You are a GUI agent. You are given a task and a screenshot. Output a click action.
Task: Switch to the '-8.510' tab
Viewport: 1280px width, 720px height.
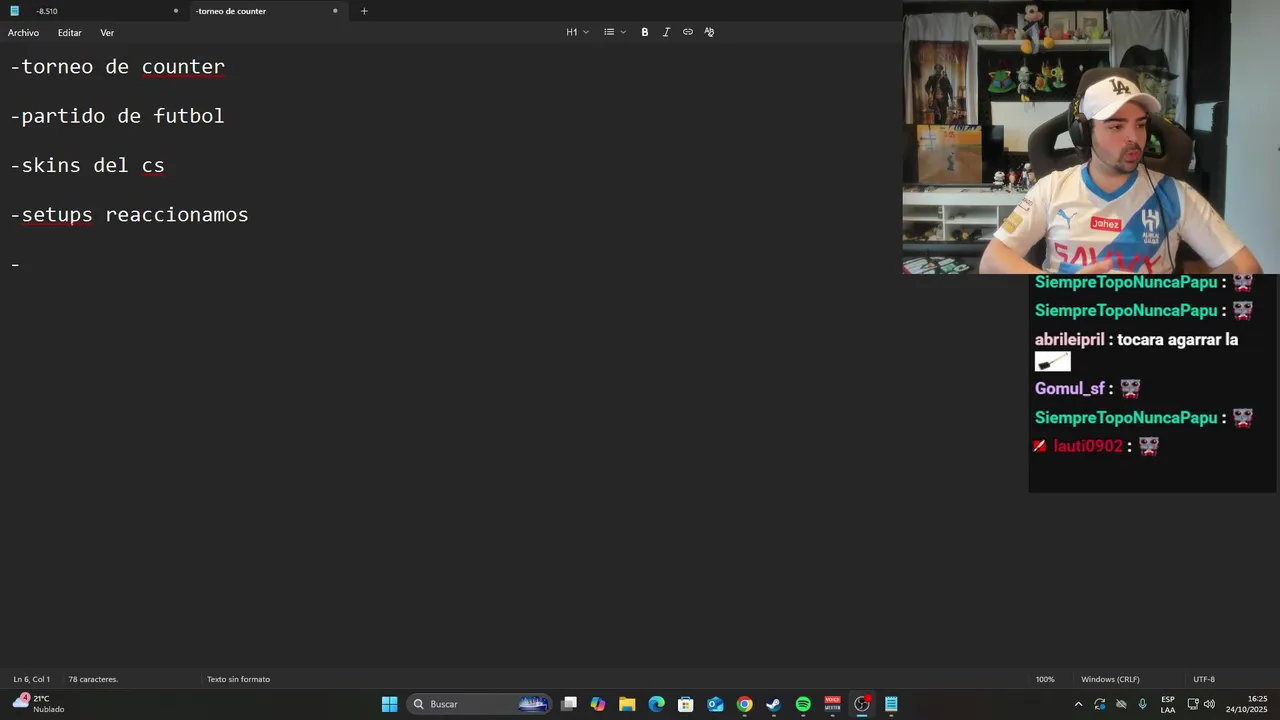click(95, 11)
